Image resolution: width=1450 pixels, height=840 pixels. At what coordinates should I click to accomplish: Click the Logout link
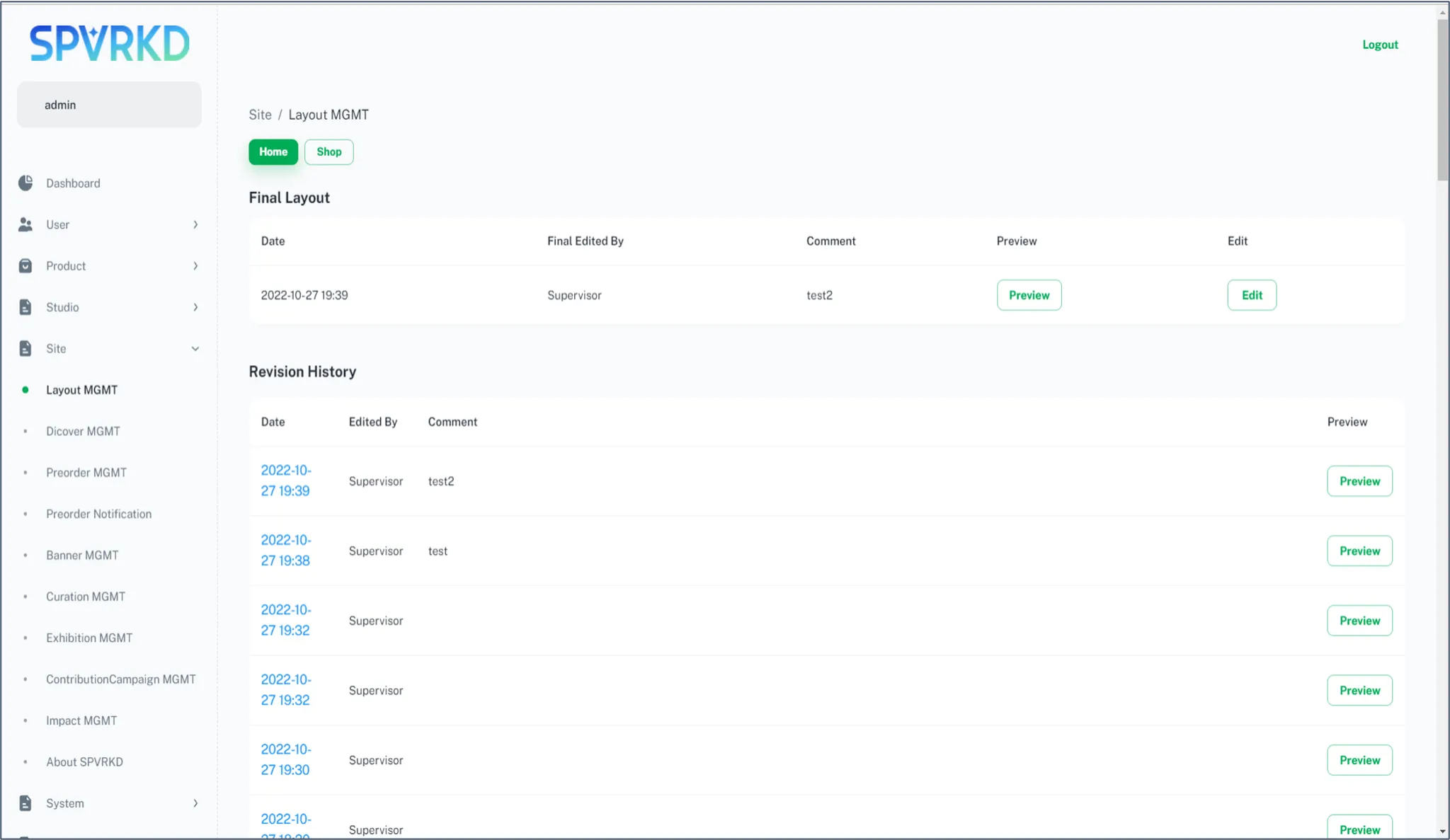[x=1379, y=45]
